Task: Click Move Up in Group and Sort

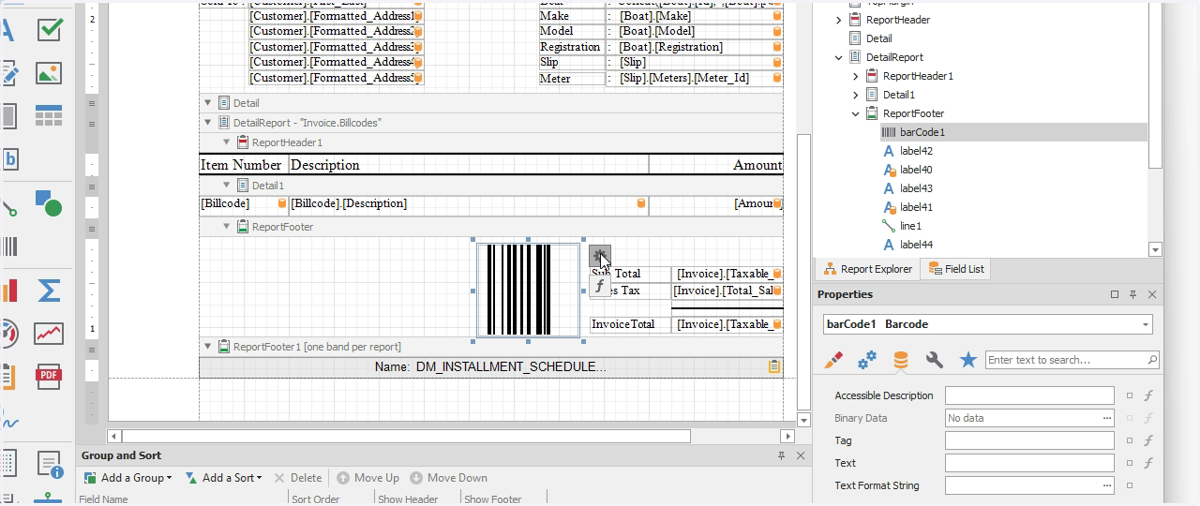Action: point(368,478)
